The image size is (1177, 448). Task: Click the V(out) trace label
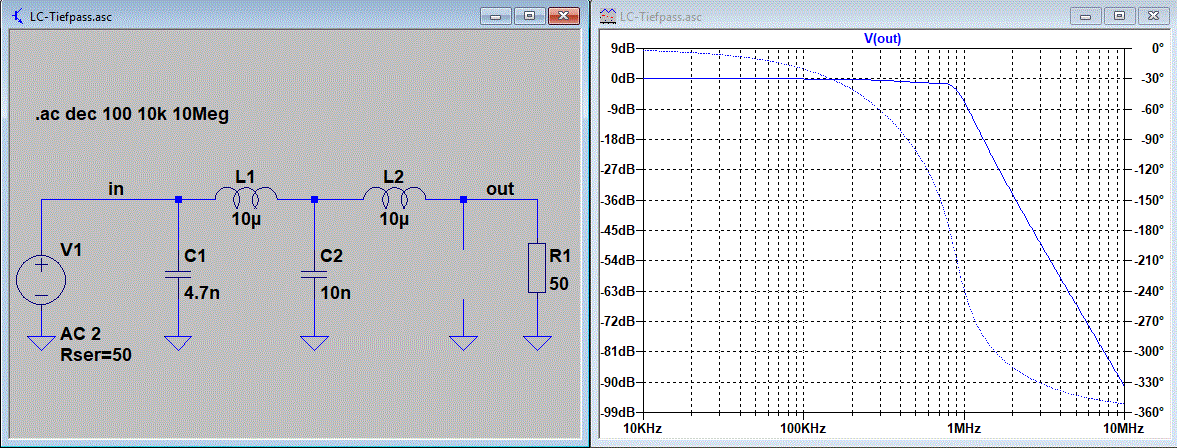point(882,38)
